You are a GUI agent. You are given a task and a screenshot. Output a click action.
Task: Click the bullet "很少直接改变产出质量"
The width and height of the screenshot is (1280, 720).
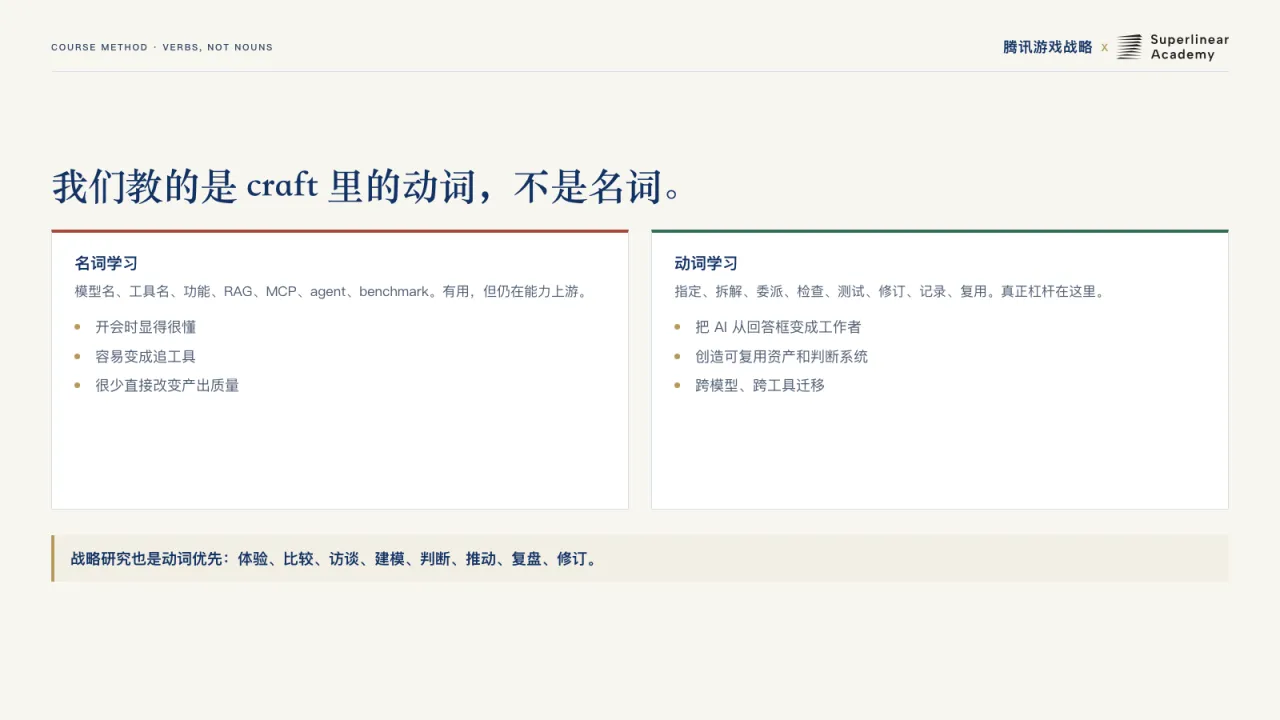(x=167, y=385)
